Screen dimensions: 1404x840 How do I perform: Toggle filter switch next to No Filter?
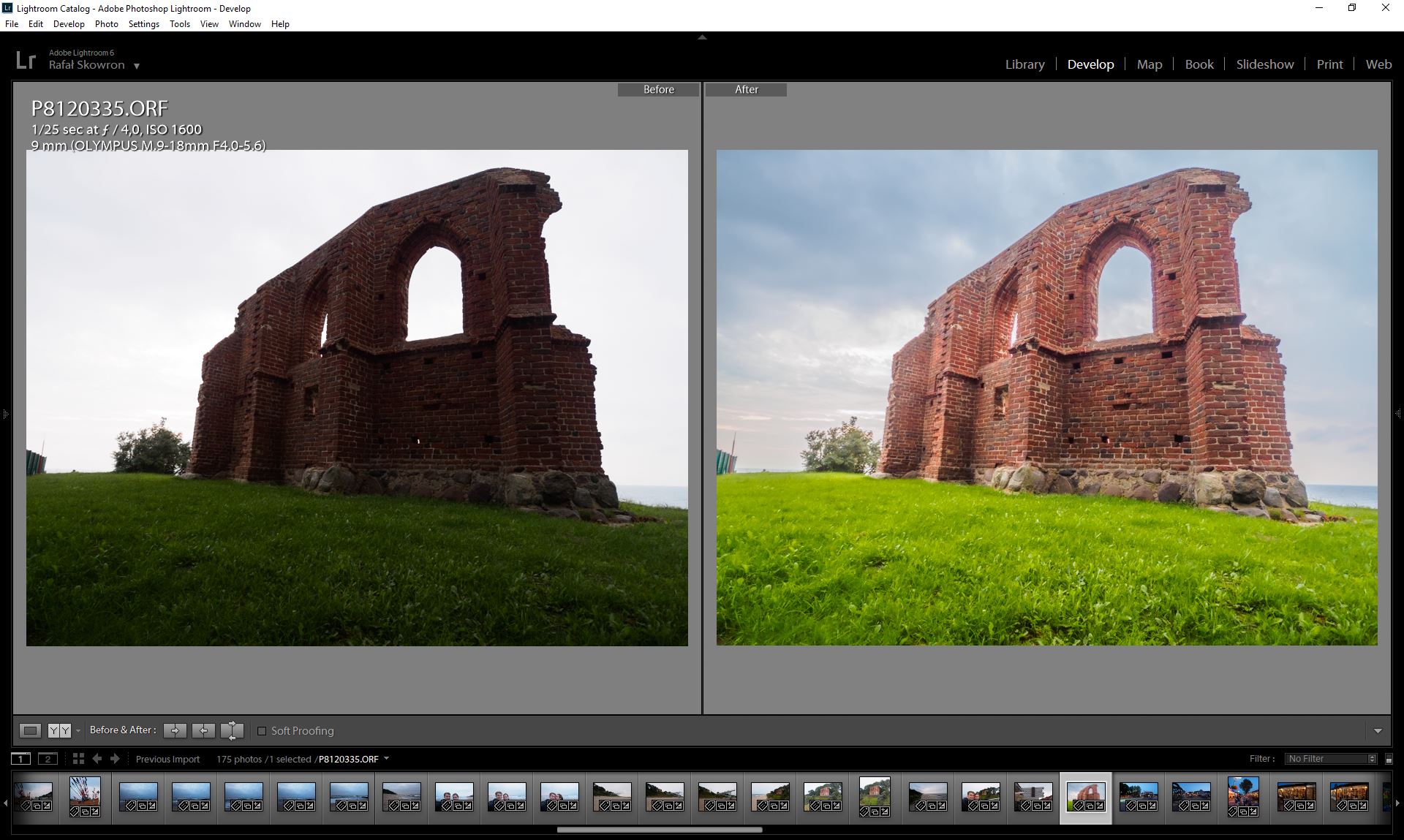[x=1389, y=759]
